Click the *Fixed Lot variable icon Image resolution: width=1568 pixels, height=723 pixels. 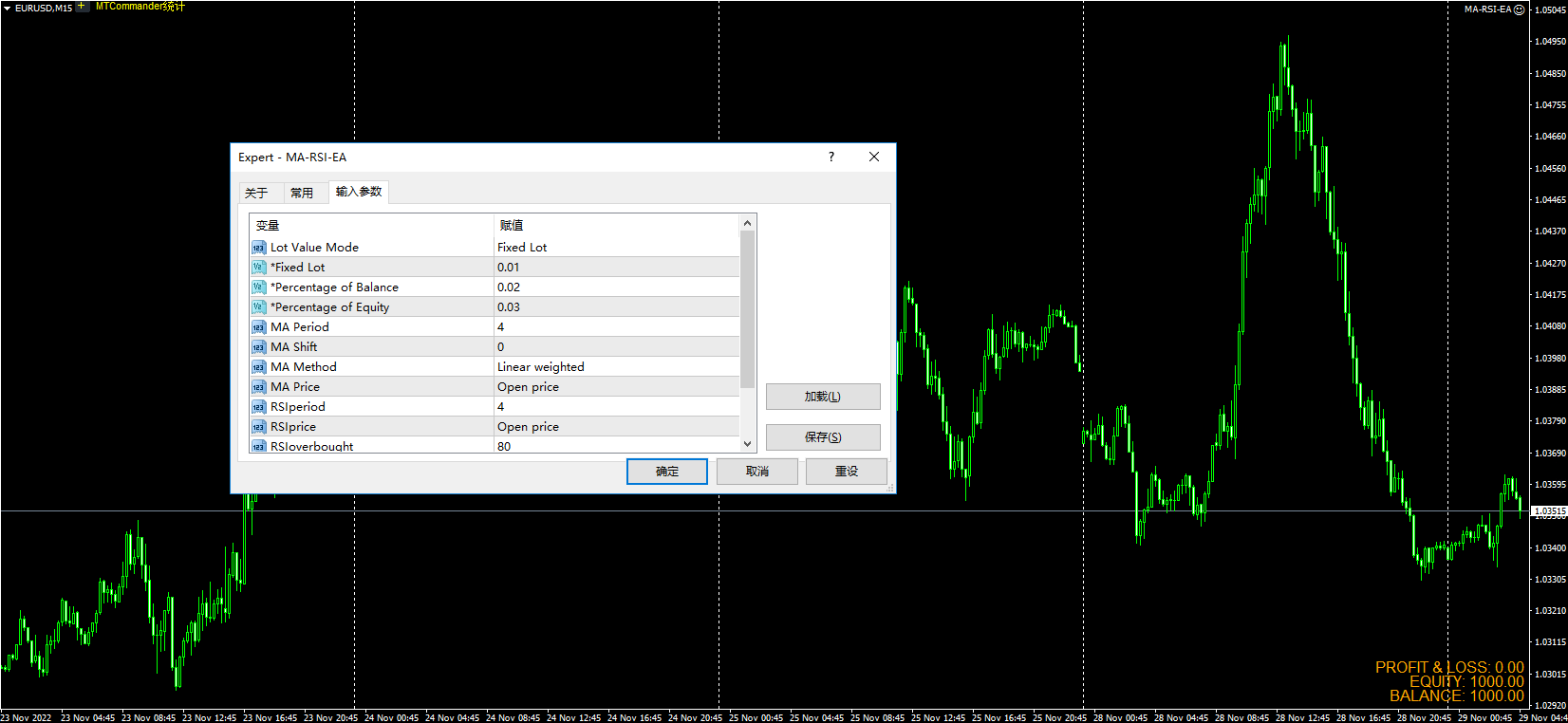click(x=258, y=268)
